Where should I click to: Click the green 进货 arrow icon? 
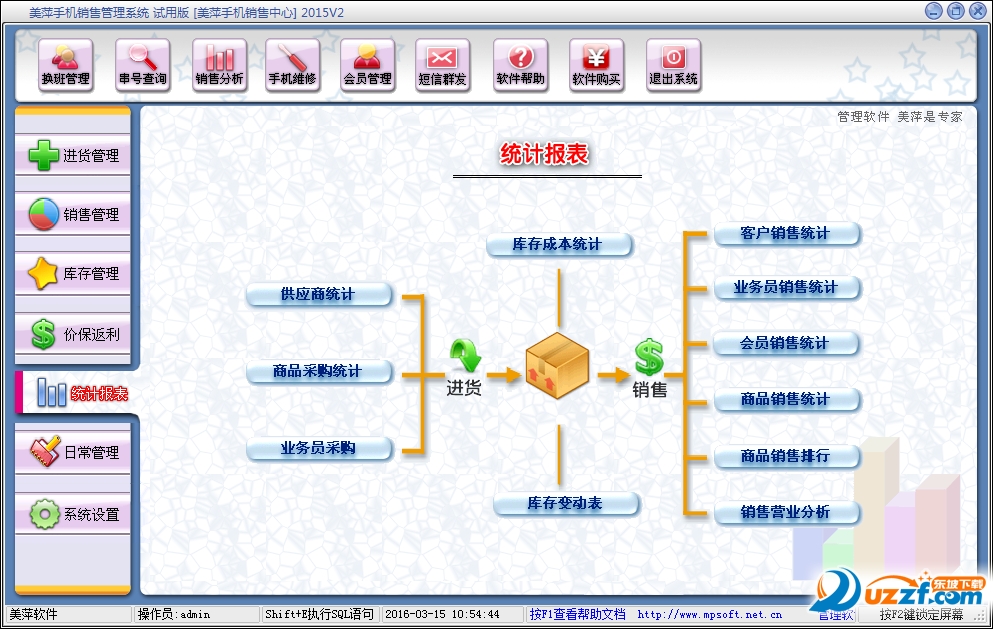[465, 355]
